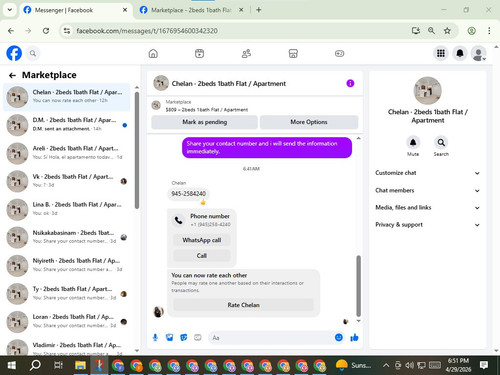500x375 pixels.
Task: Open Windows taskbar search
Action: point(35,365)
